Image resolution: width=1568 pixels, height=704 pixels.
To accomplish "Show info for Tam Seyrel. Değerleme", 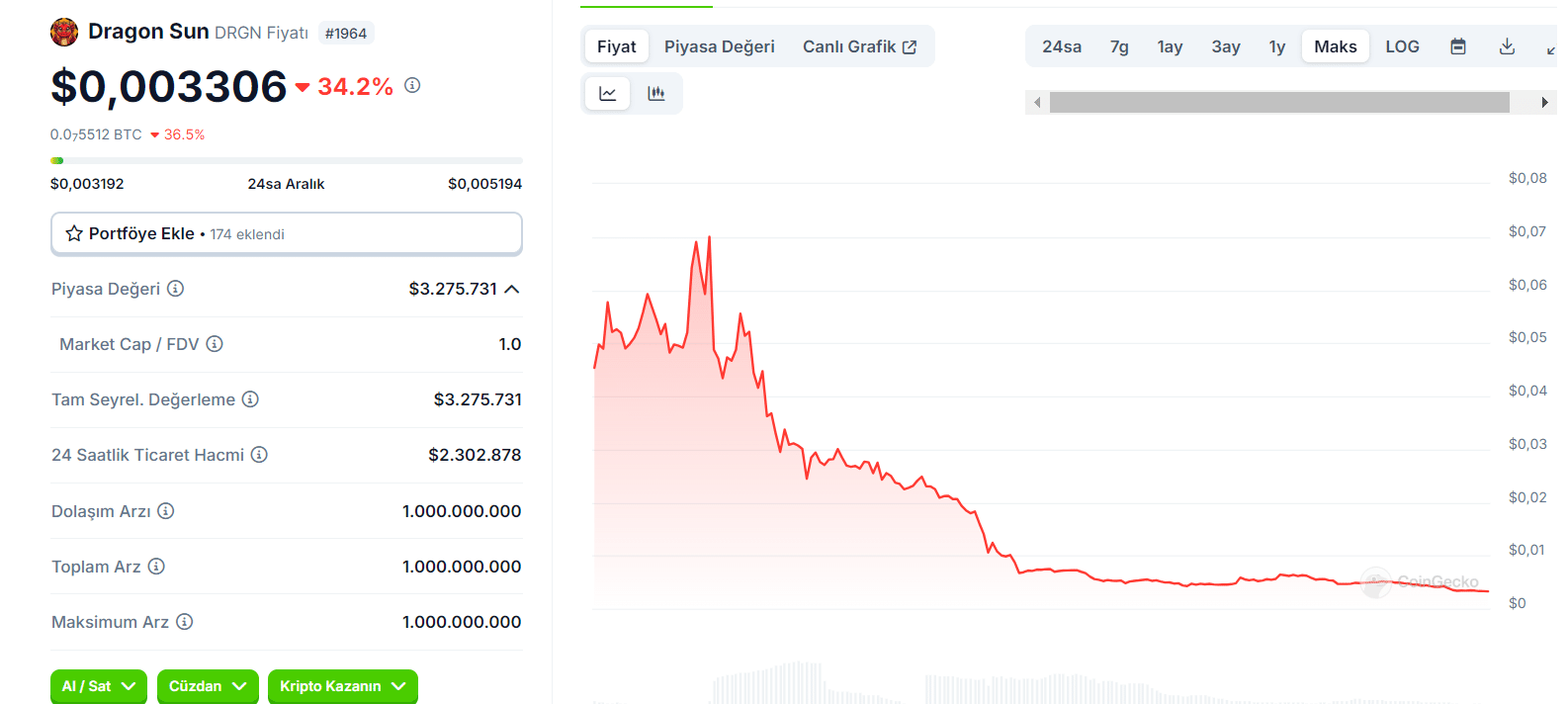I will [x=250, y=399].
